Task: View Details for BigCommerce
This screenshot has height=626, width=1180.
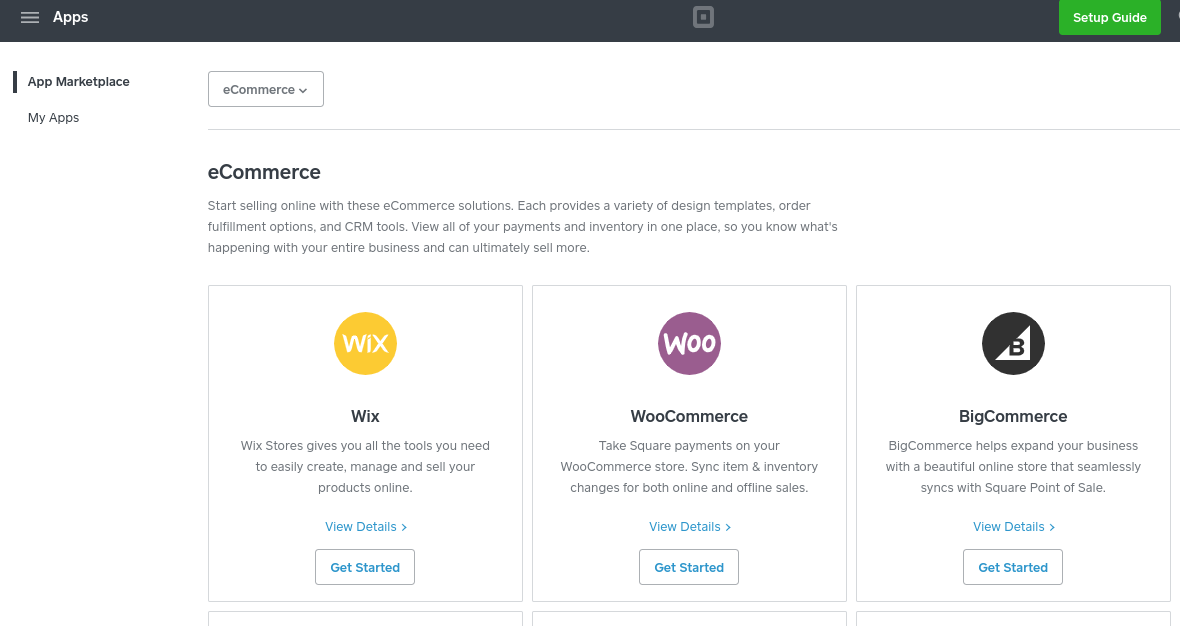Action: 1013,527
